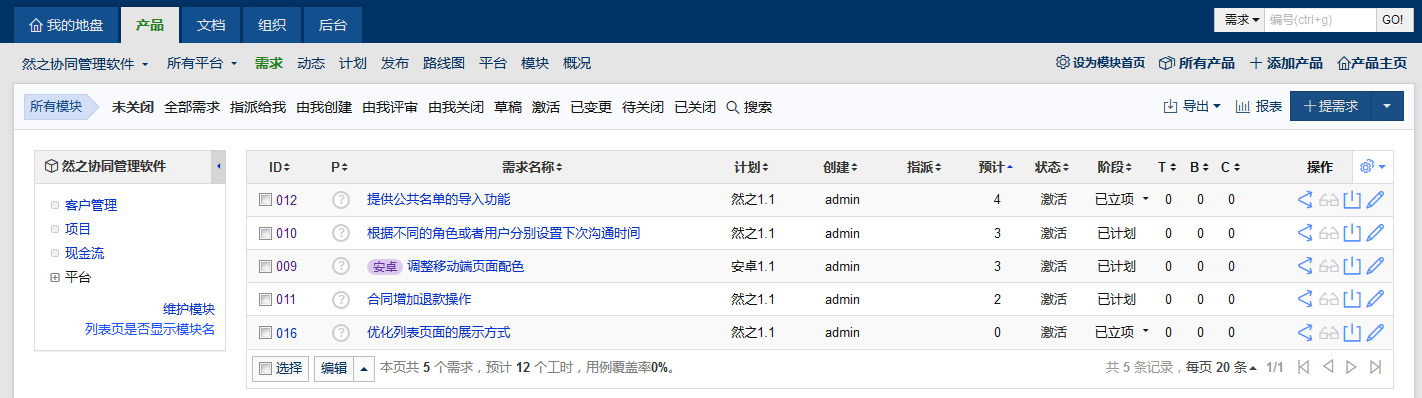The width and height of the screenshot is (1422, 398).
Task: Click the change icon for requirement 009
Action: click(x=1304, y=266)
